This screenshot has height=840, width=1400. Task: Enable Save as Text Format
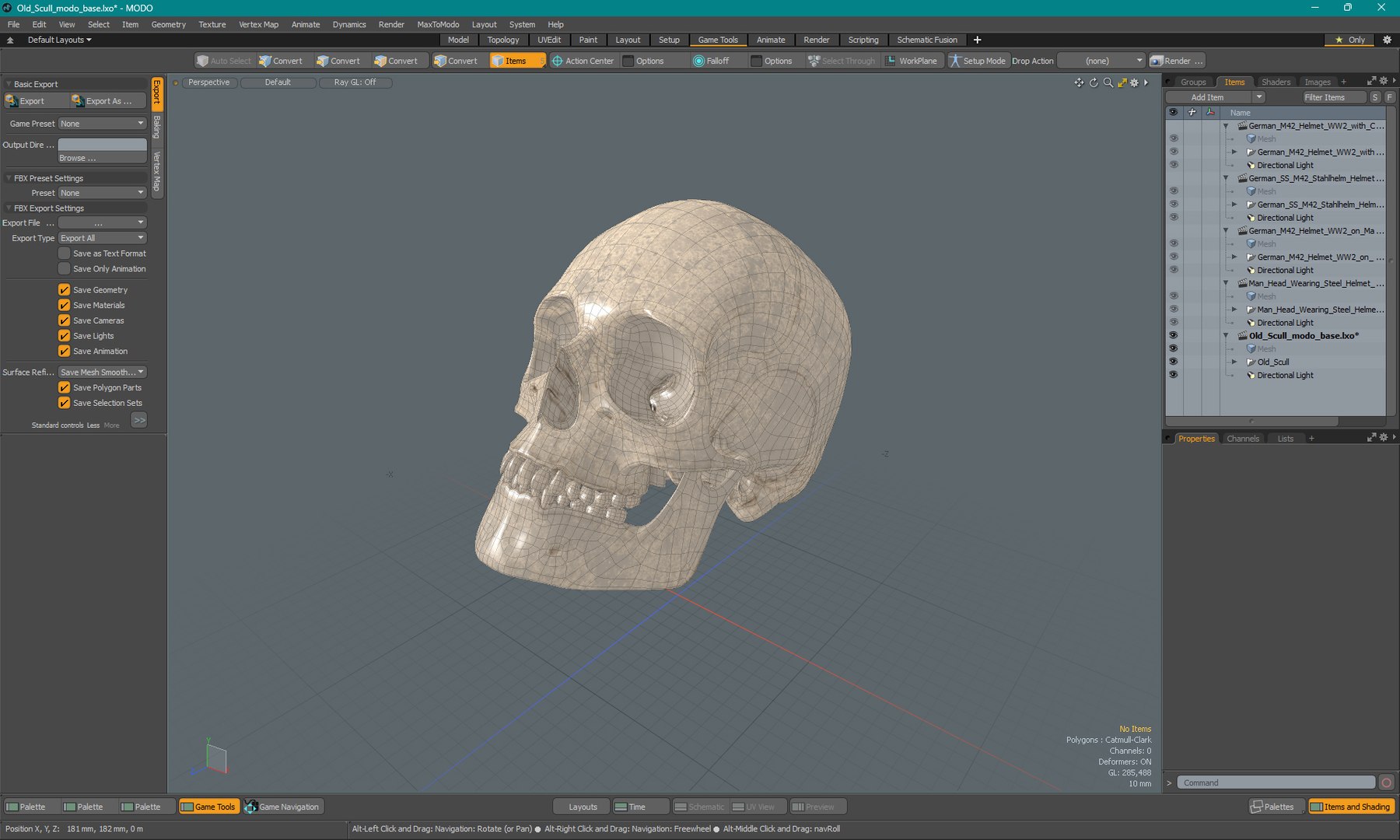[x=65, y=254]
